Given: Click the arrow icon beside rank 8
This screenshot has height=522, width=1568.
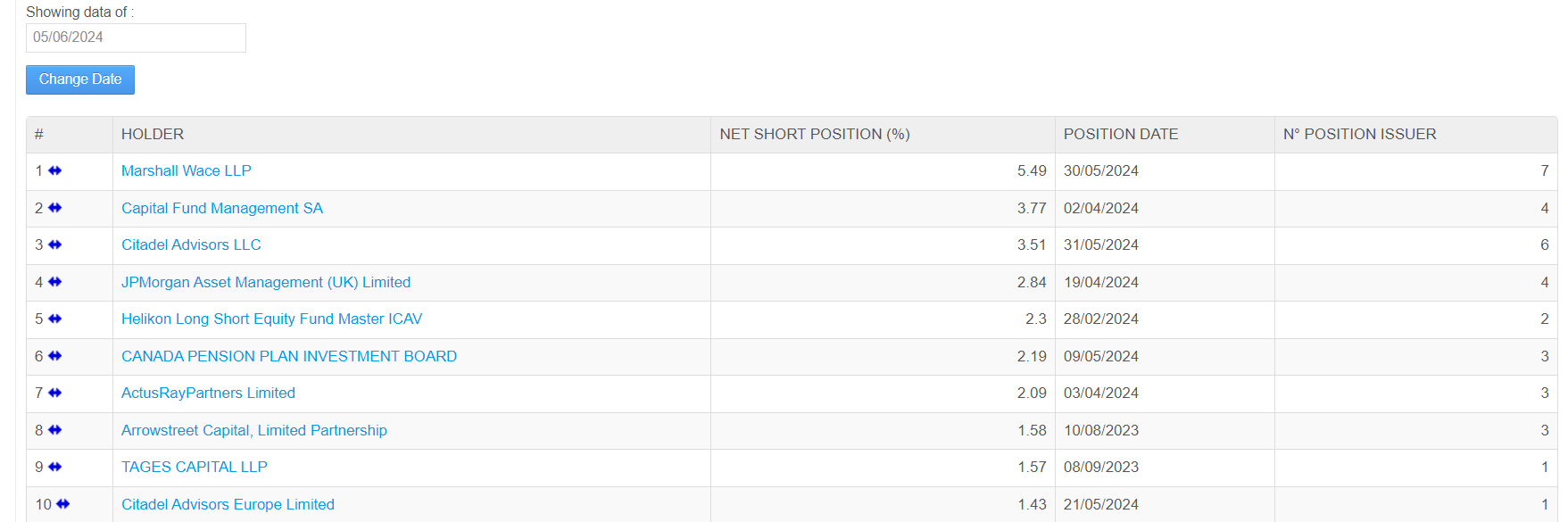Looking at the screenshot, I should click(55, 430).
